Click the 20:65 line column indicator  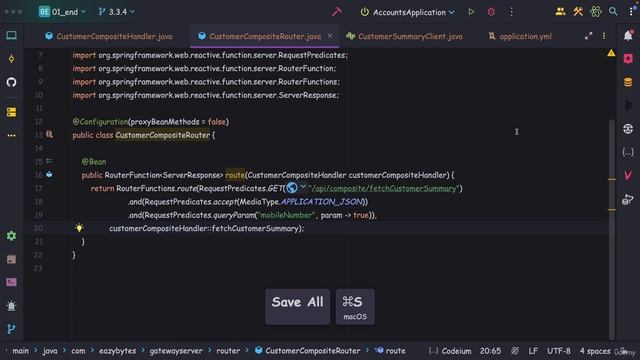(490, 351)
